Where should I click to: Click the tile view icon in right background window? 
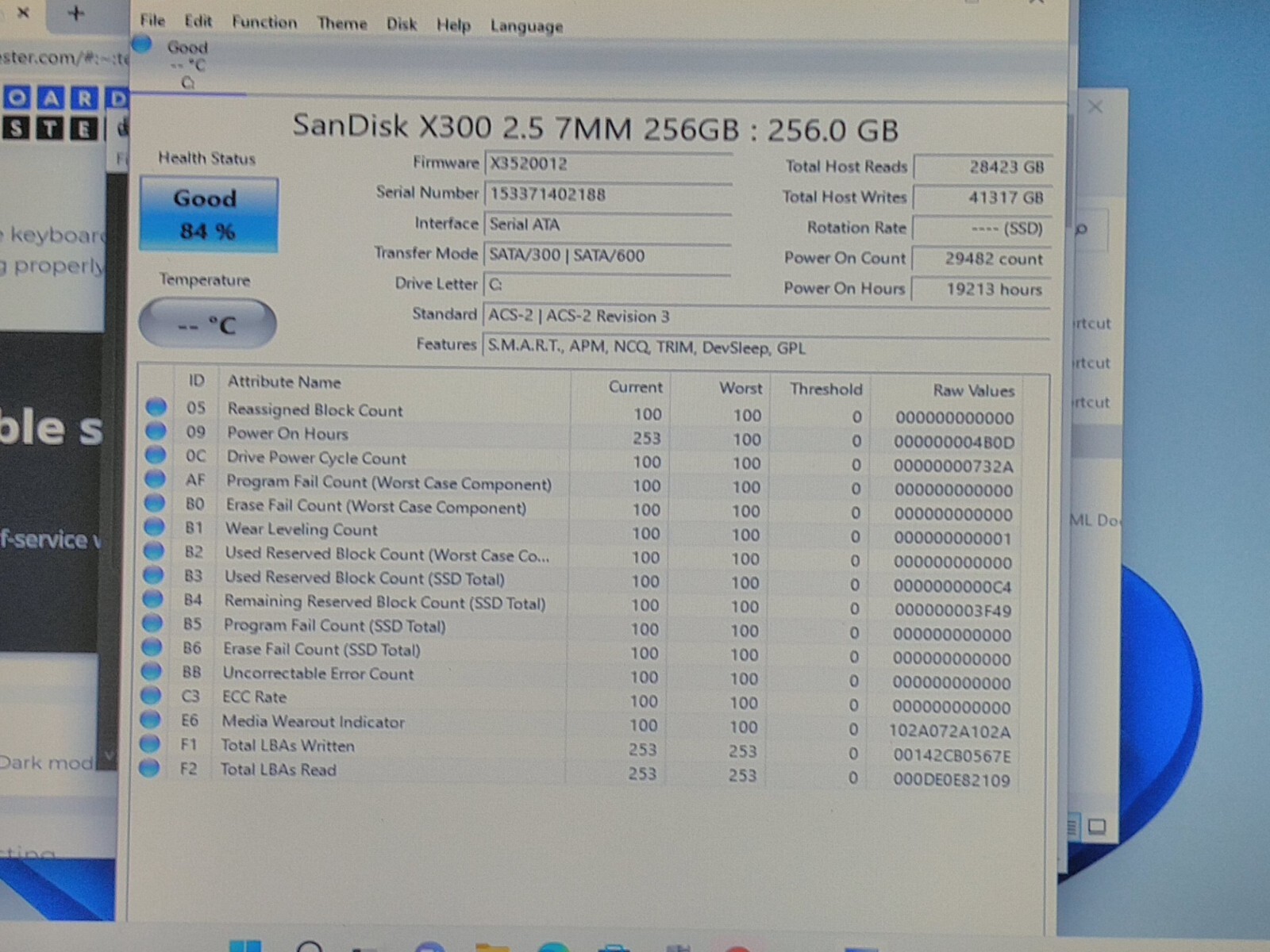click(1097, 827)
